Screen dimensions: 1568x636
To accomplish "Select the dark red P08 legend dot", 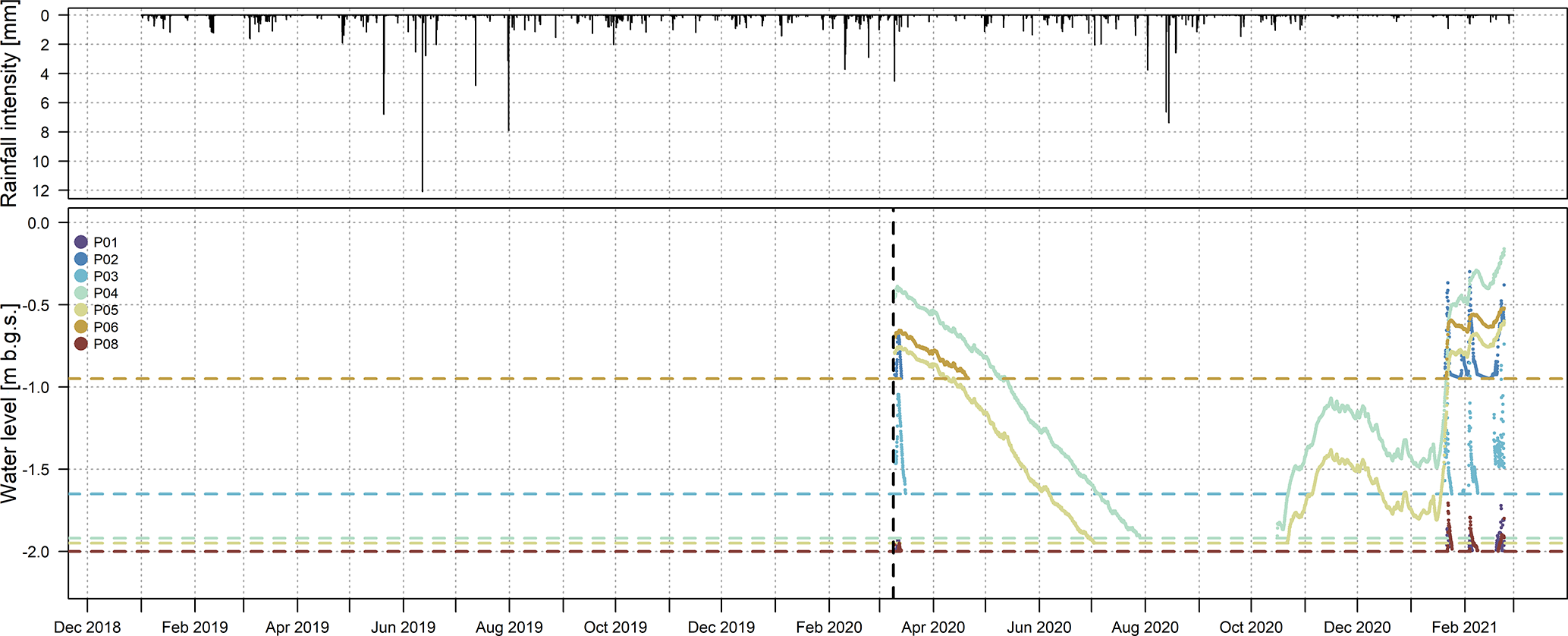I will tap(81, 344).
